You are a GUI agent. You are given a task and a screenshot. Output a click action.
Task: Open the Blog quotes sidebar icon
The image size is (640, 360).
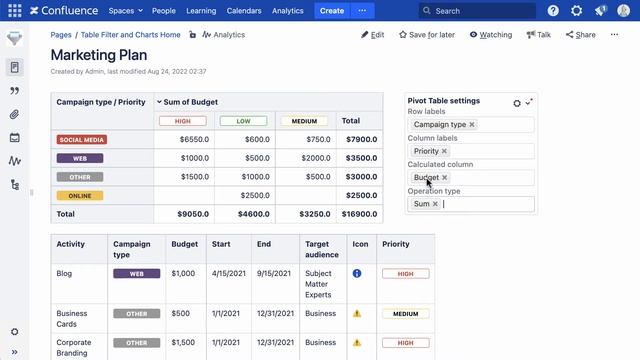pos(15,91)
